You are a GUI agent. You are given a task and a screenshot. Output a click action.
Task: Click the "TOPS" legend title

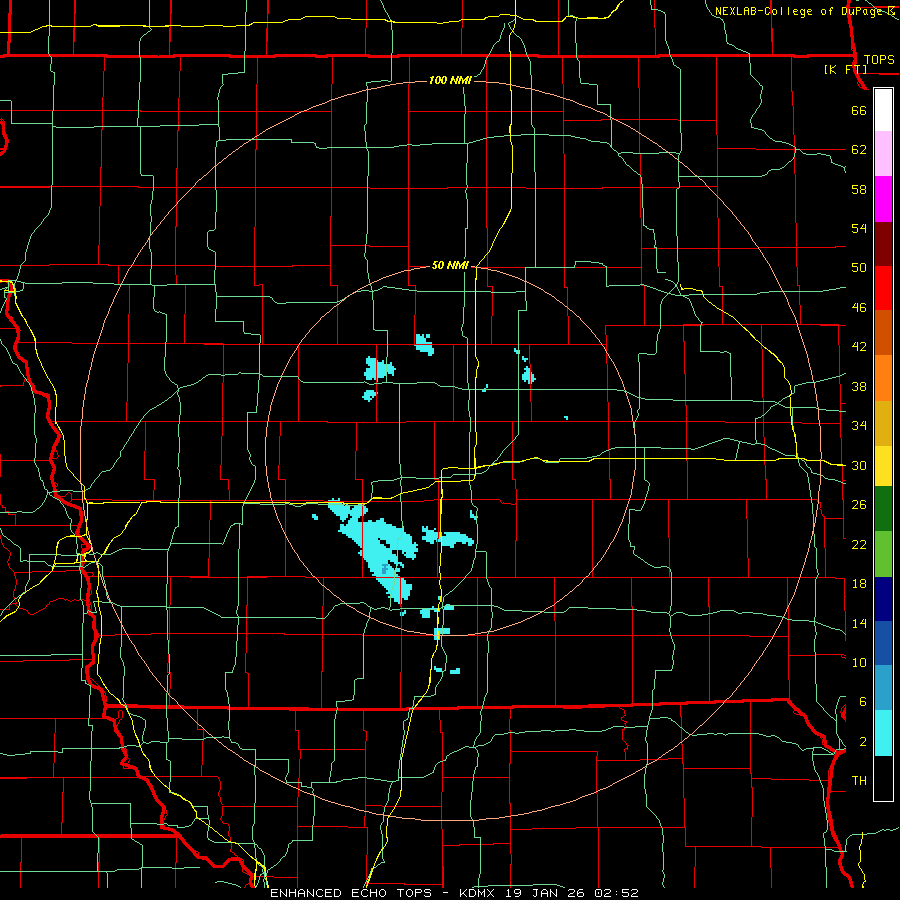pos(879,60)
